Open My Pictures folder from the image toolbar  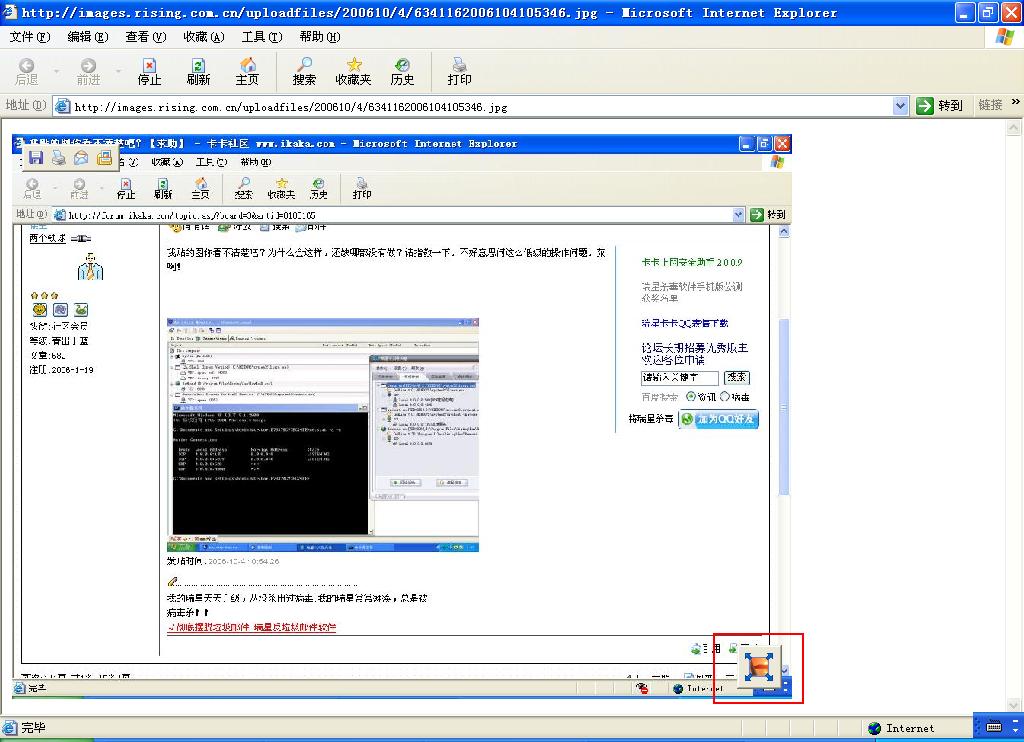coord(104,157)
